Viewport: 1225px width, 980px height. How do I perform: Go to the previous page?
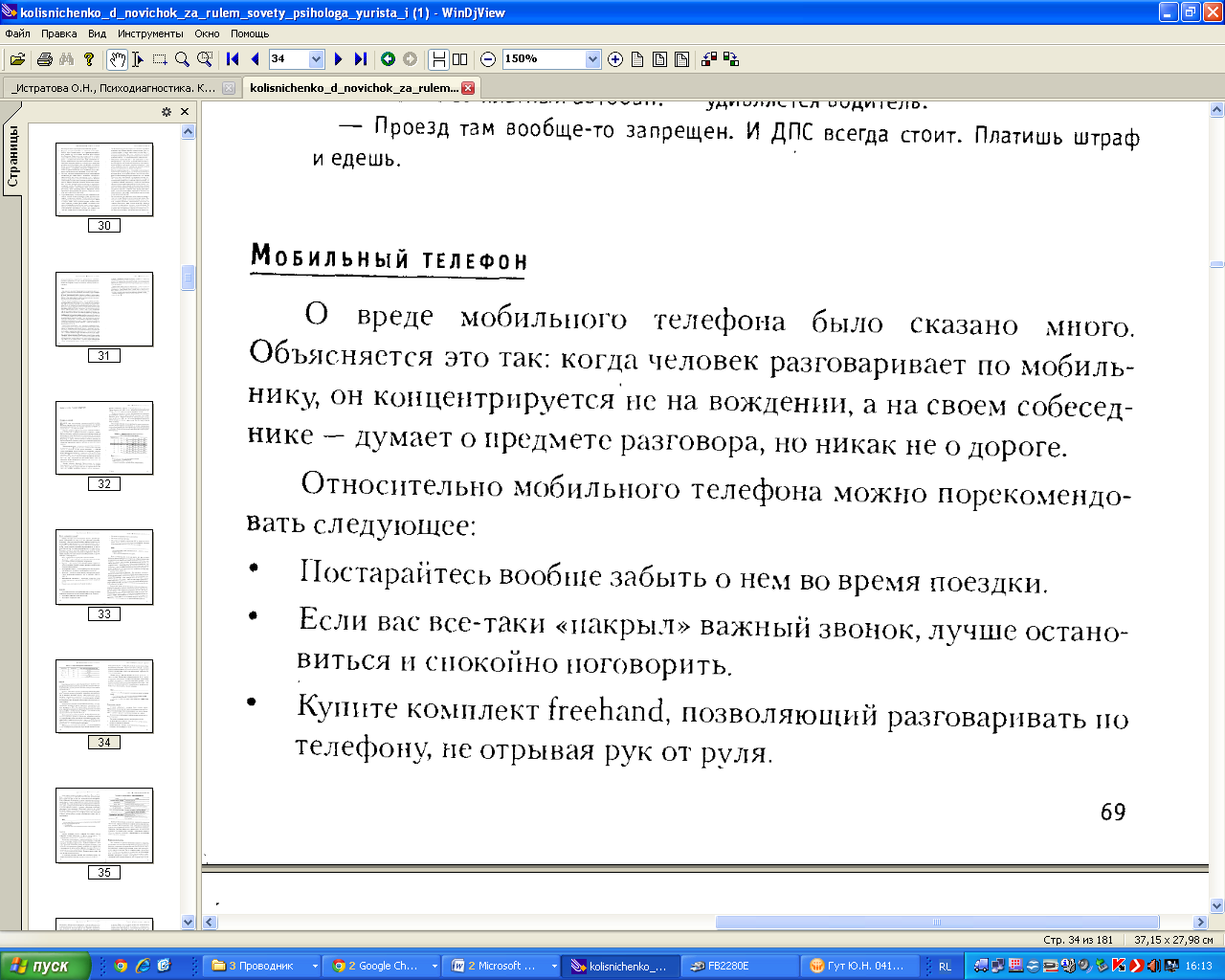tap(255, 59)
